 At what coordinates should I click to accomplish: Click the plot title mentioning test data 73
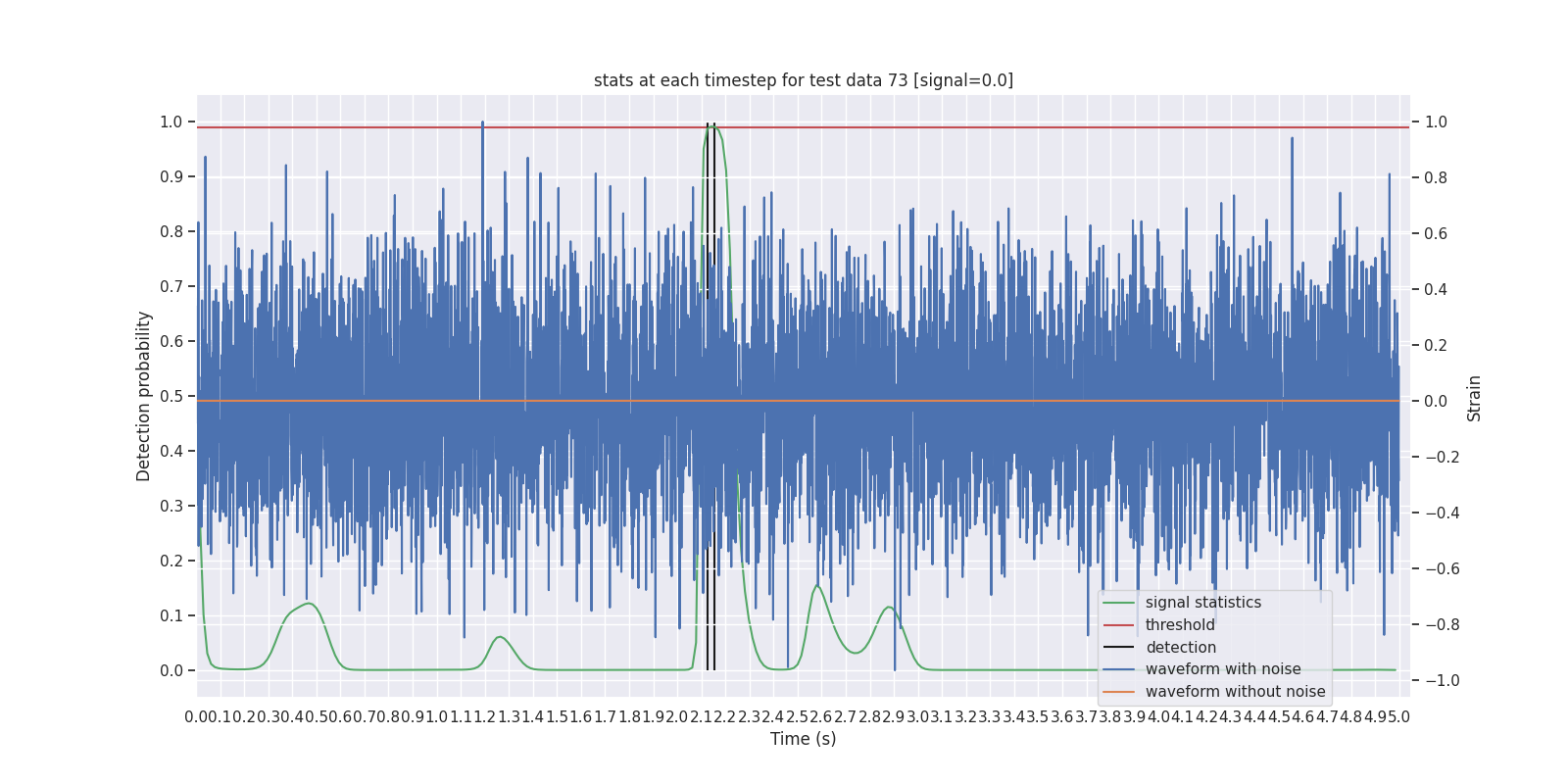804,80
